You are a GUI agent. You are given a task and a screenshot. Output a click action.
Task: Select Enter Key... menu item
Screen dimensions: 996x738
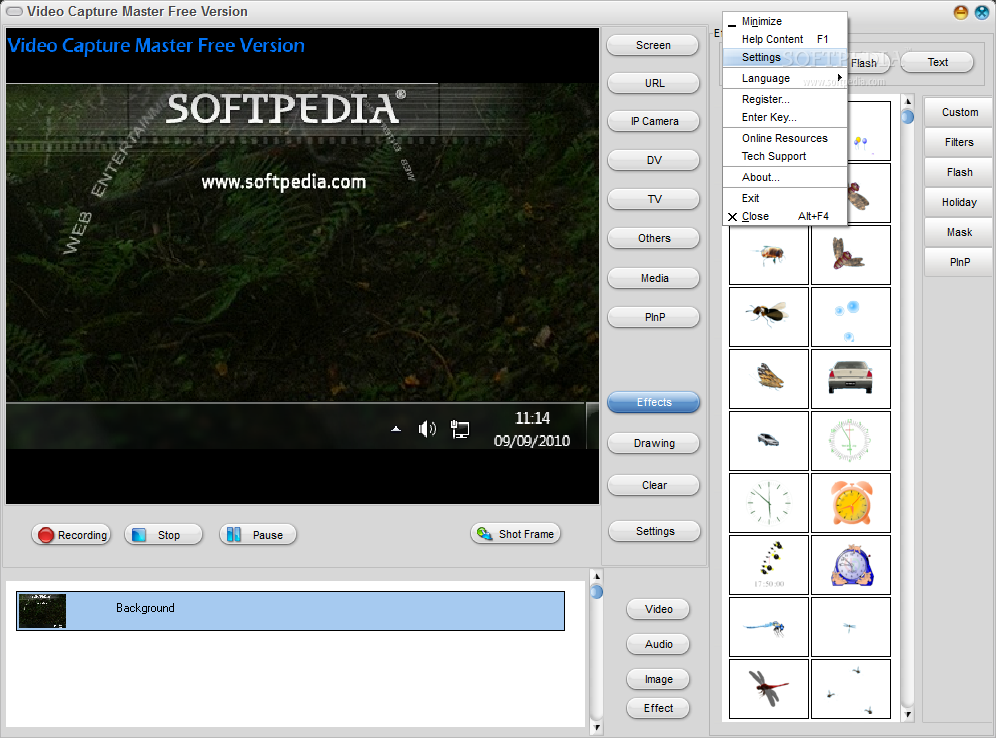click(785, 117)
